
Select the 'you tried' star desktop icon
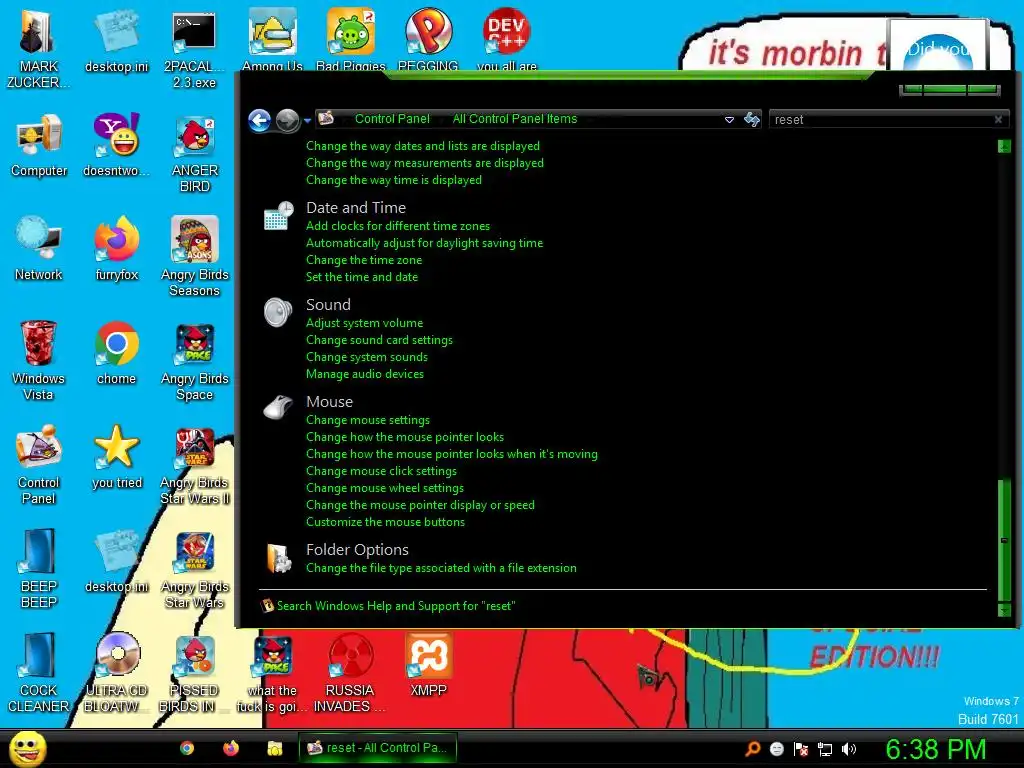pos(116,457)
